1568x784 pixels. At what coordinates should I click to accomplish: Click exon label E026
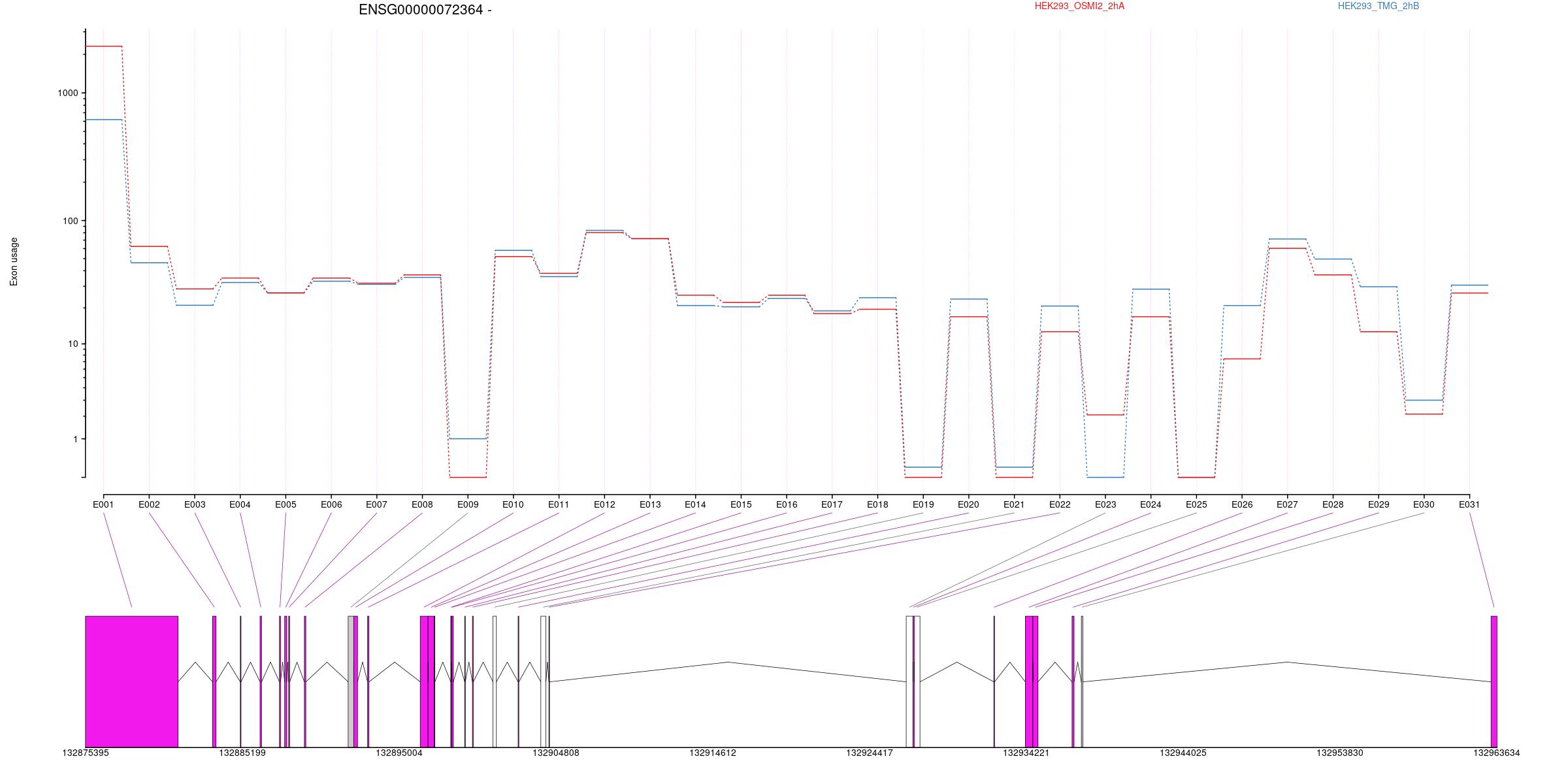tap(1242, 504)
